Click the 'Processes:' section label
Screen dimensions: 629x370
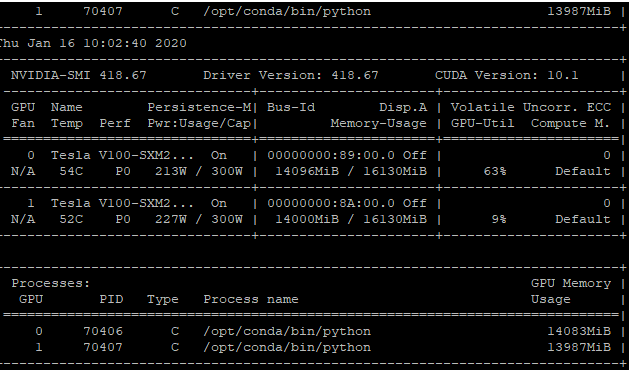coord(51,283)
